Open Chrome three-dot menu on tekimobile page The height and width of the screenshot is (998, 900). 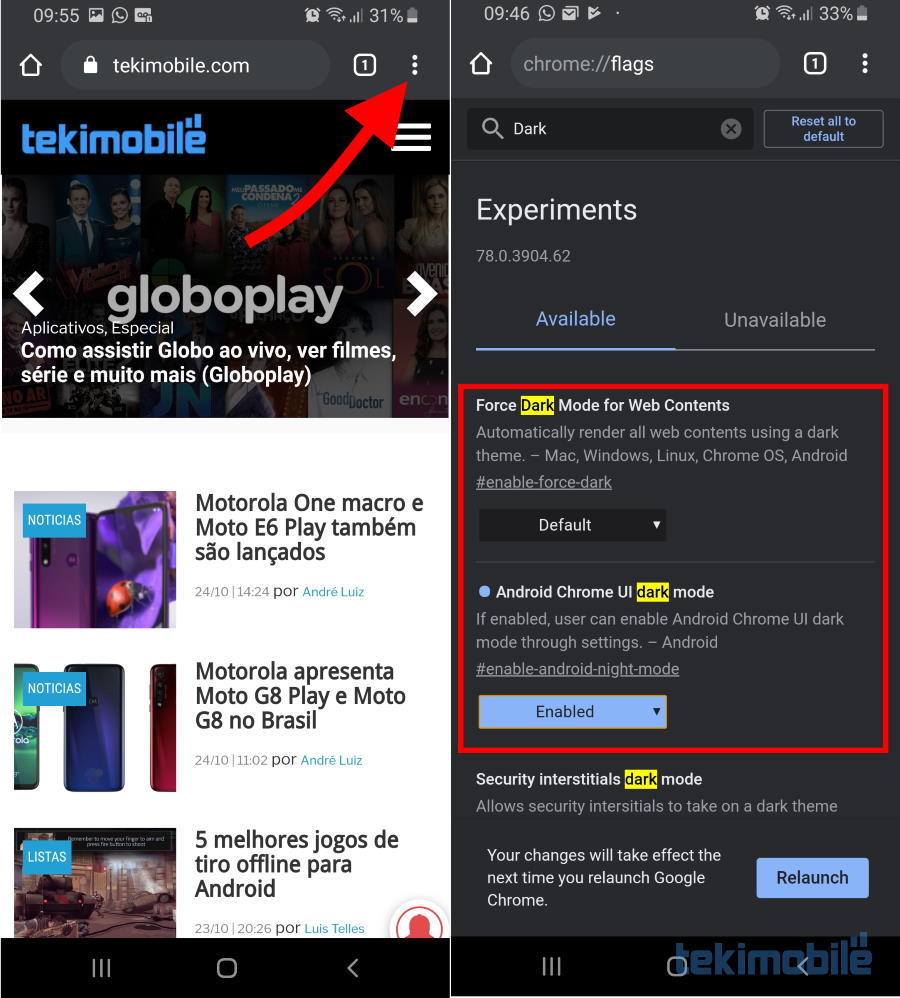pos(414,65)
